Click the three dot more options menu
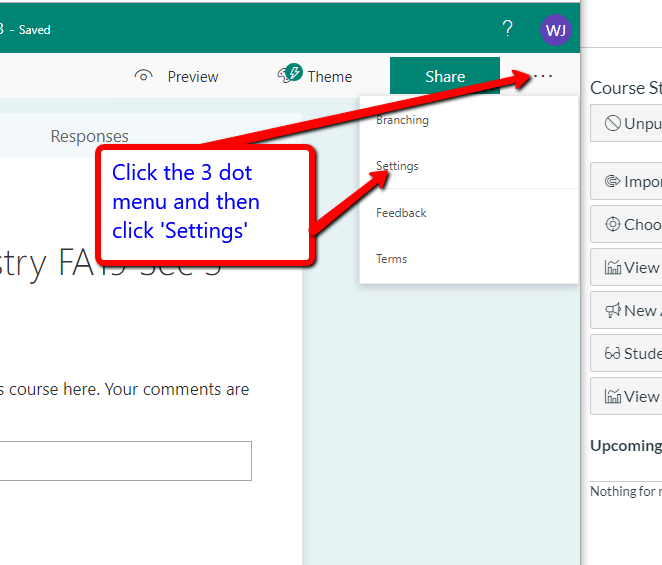 pyautogui.click(x=543, y=76)
